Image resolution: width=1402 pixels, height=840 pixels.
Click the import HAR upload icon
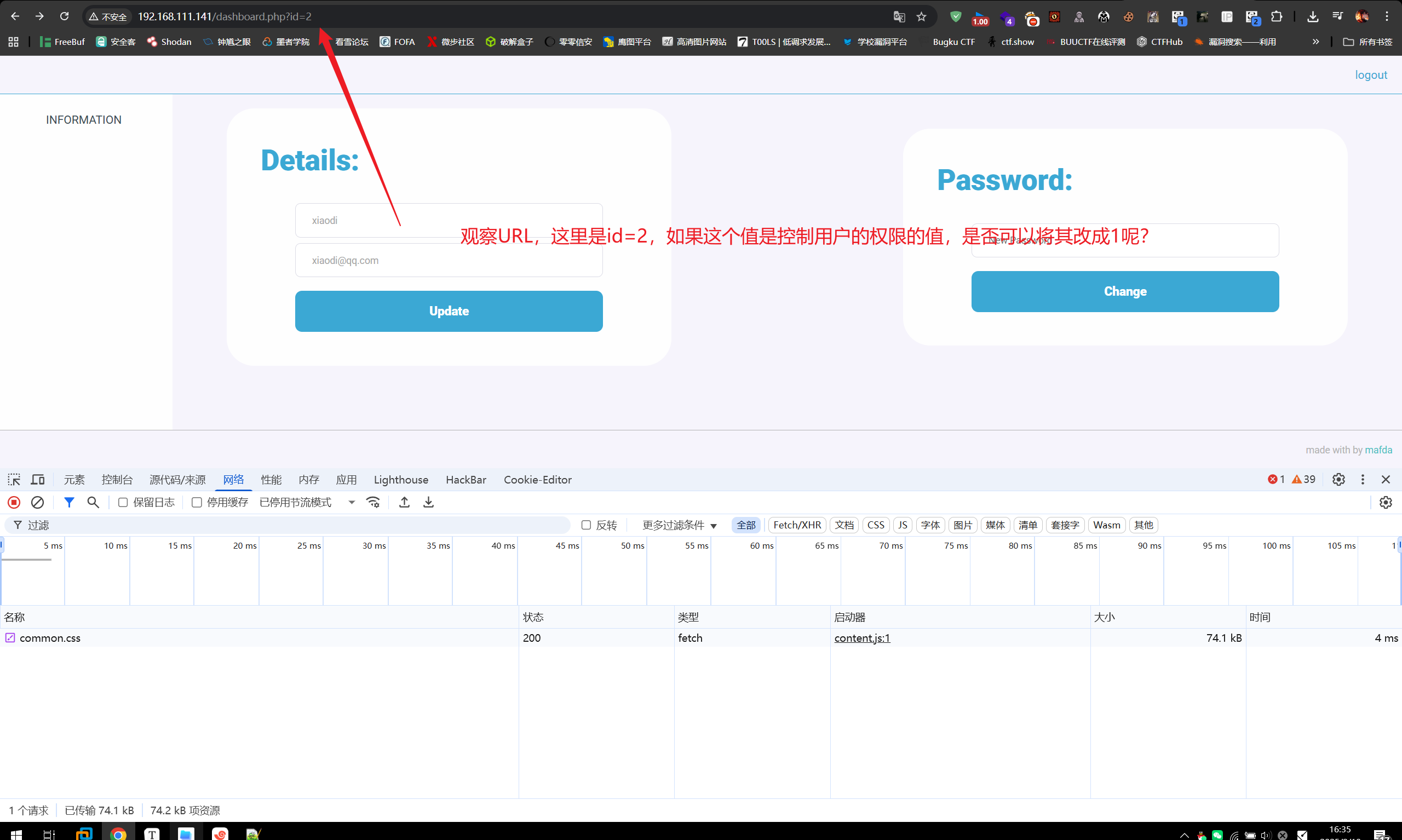pos(404,502)
